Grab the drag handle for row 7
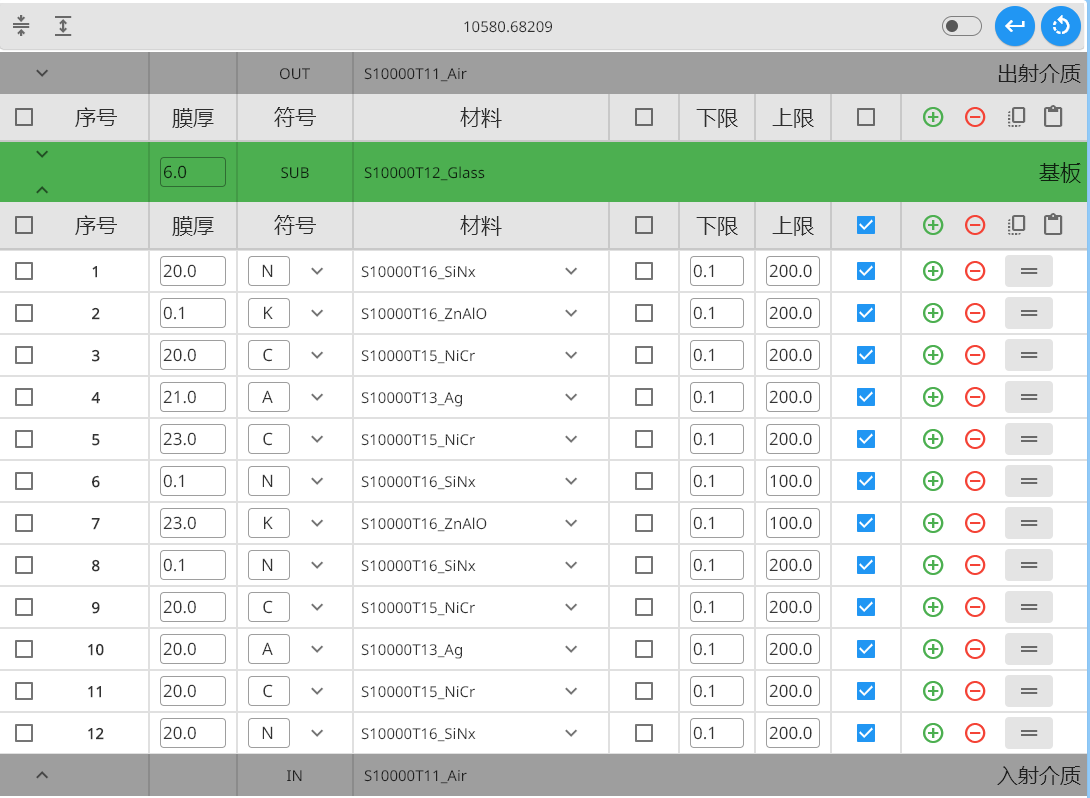 click(1028, 523)
